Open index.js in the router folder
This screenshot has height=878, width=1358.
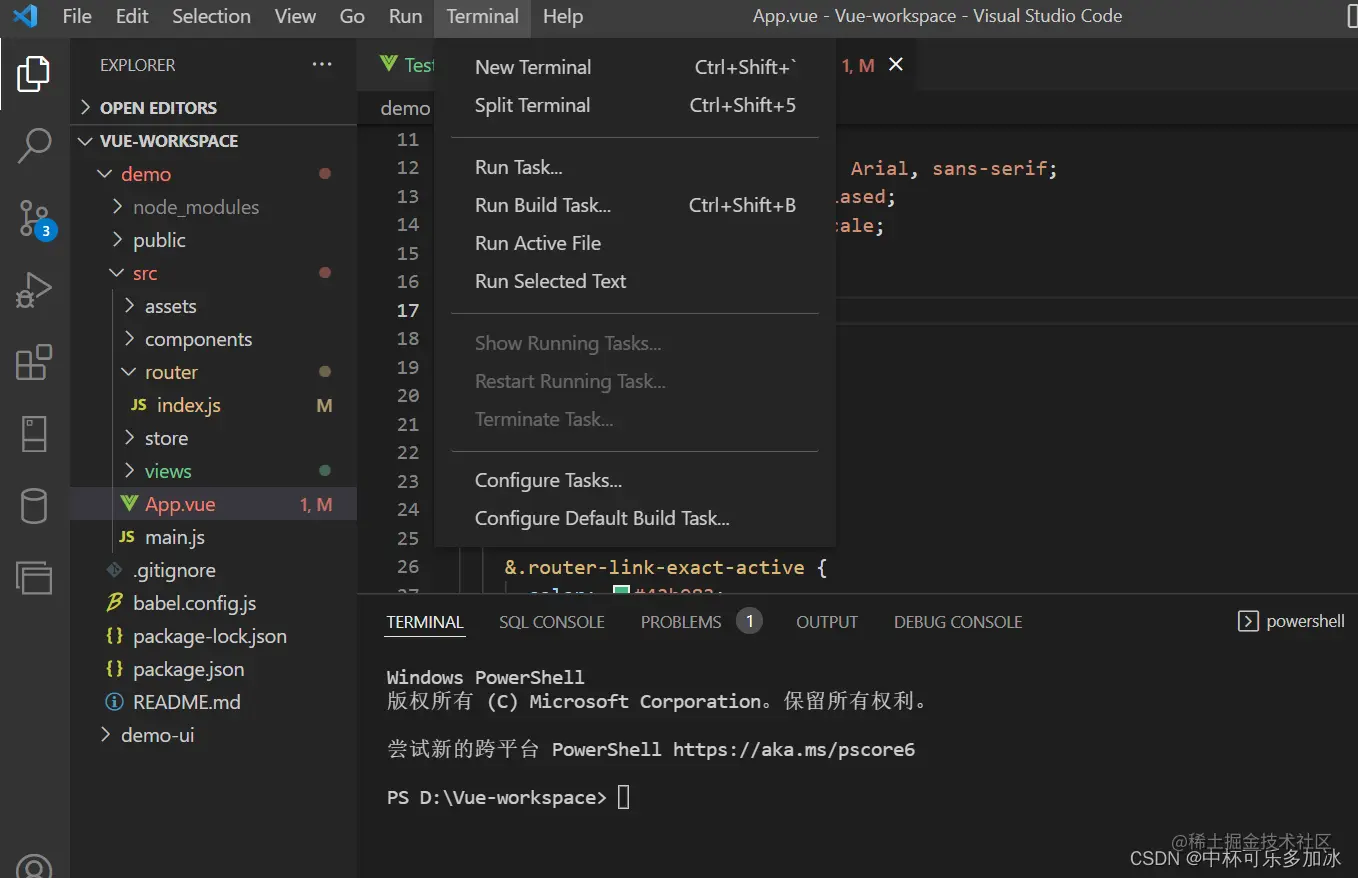click(x=188, y=405)
